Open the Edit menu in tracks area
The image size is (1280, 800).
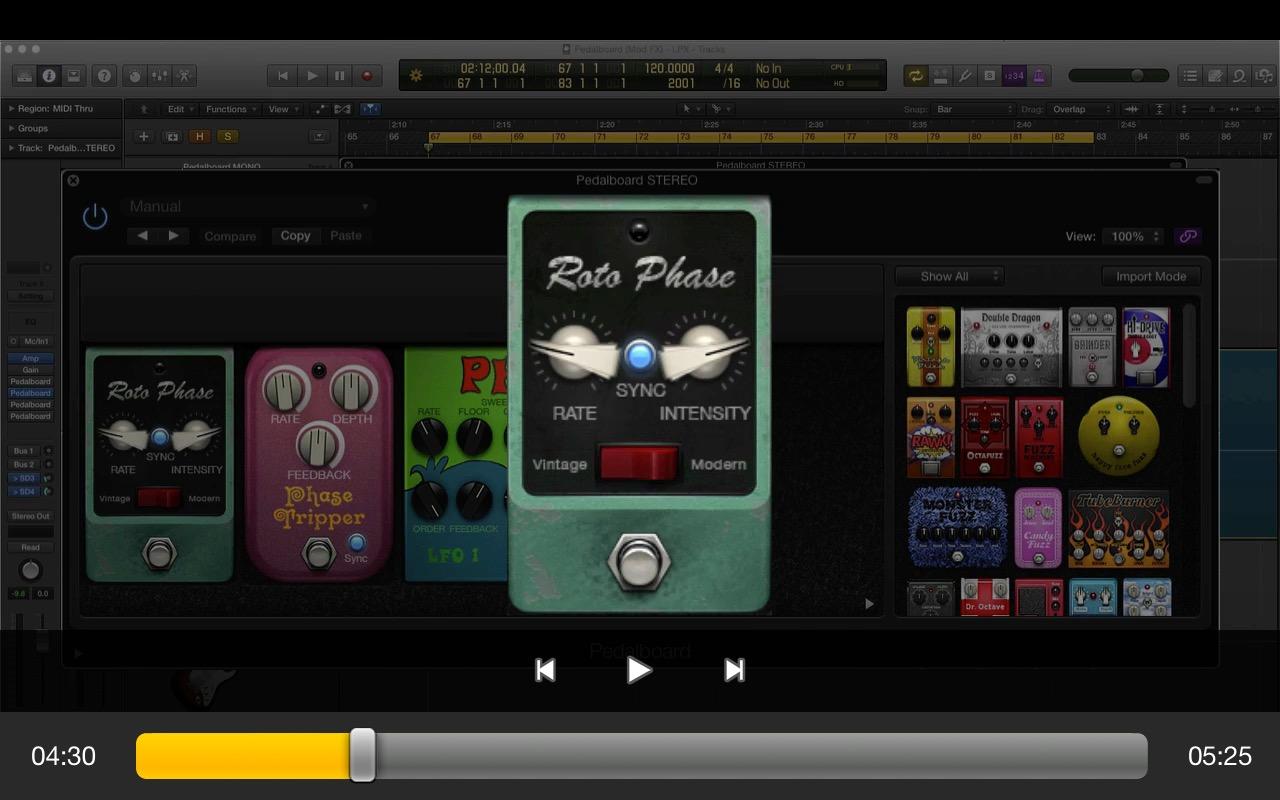pos(179,109)
